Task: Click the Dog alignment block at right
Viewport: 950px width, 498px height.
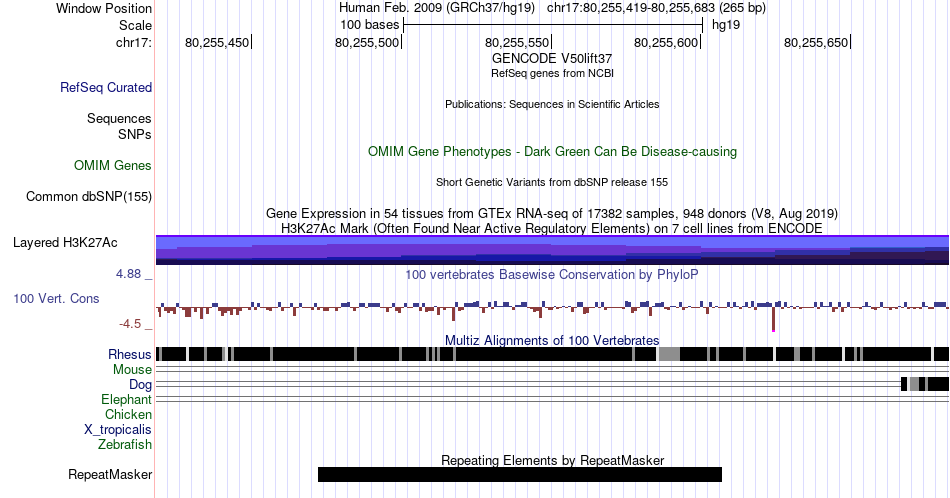Action: [925, 384]
